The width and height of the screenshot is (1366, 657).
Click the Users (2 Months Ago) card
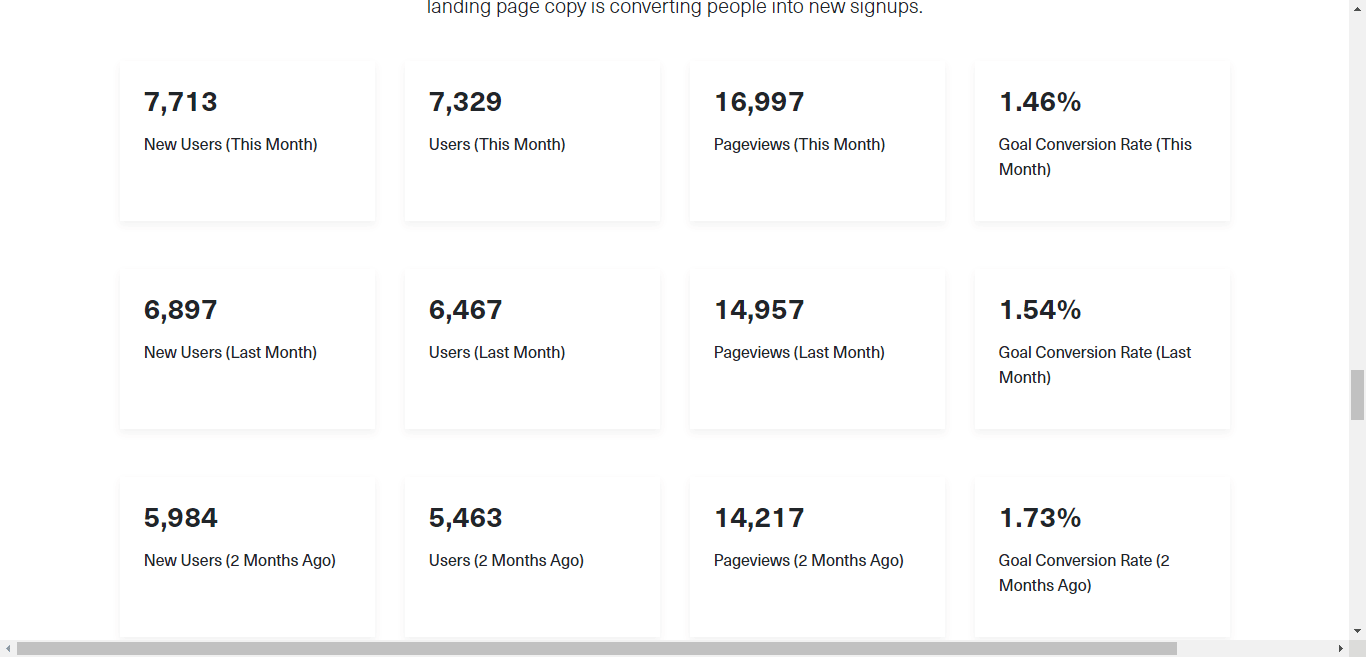point(532,556)
